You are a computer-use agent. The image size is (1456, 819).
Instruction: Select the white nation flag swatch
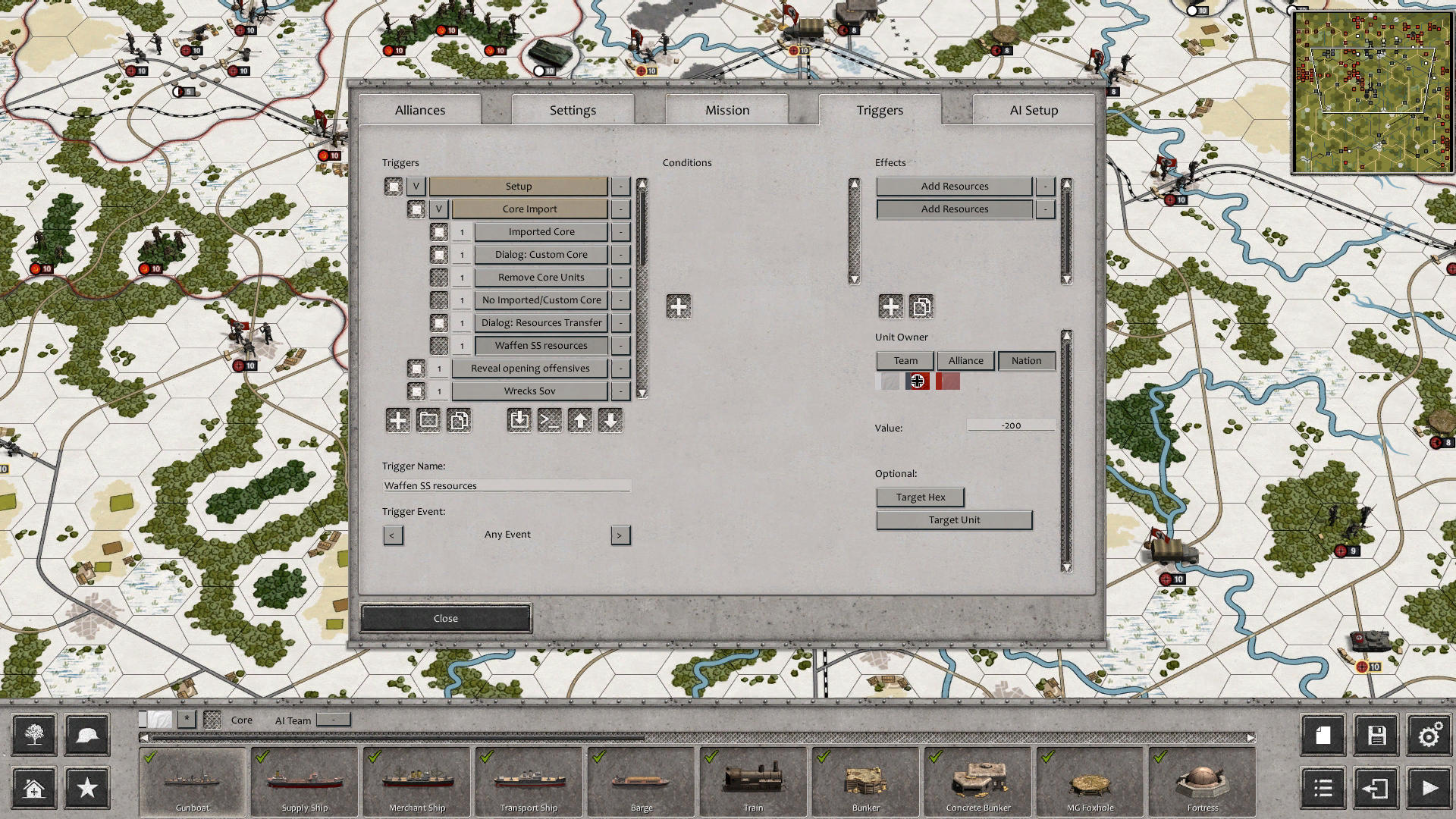[x=887, y=381]
